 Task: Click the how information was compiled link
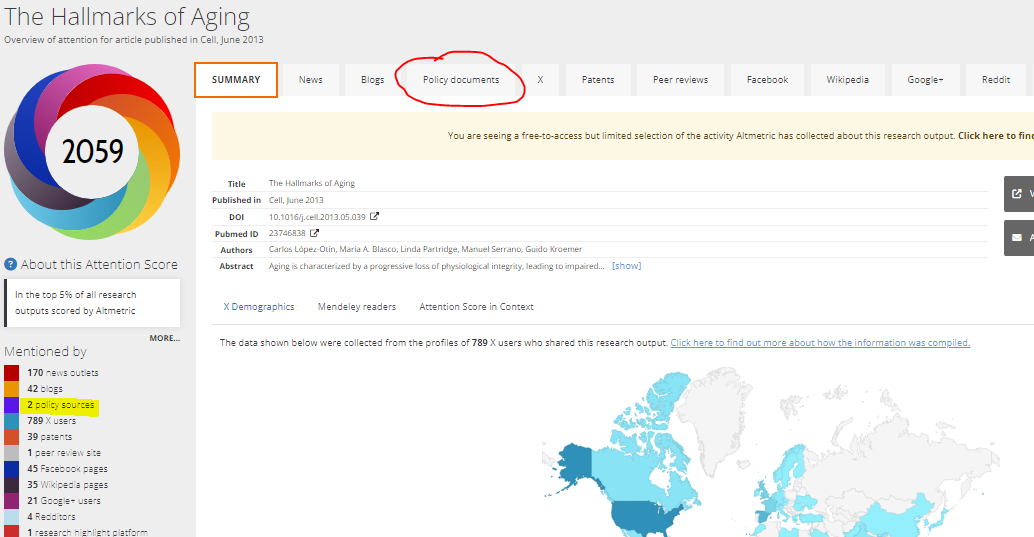pos(819,343)
